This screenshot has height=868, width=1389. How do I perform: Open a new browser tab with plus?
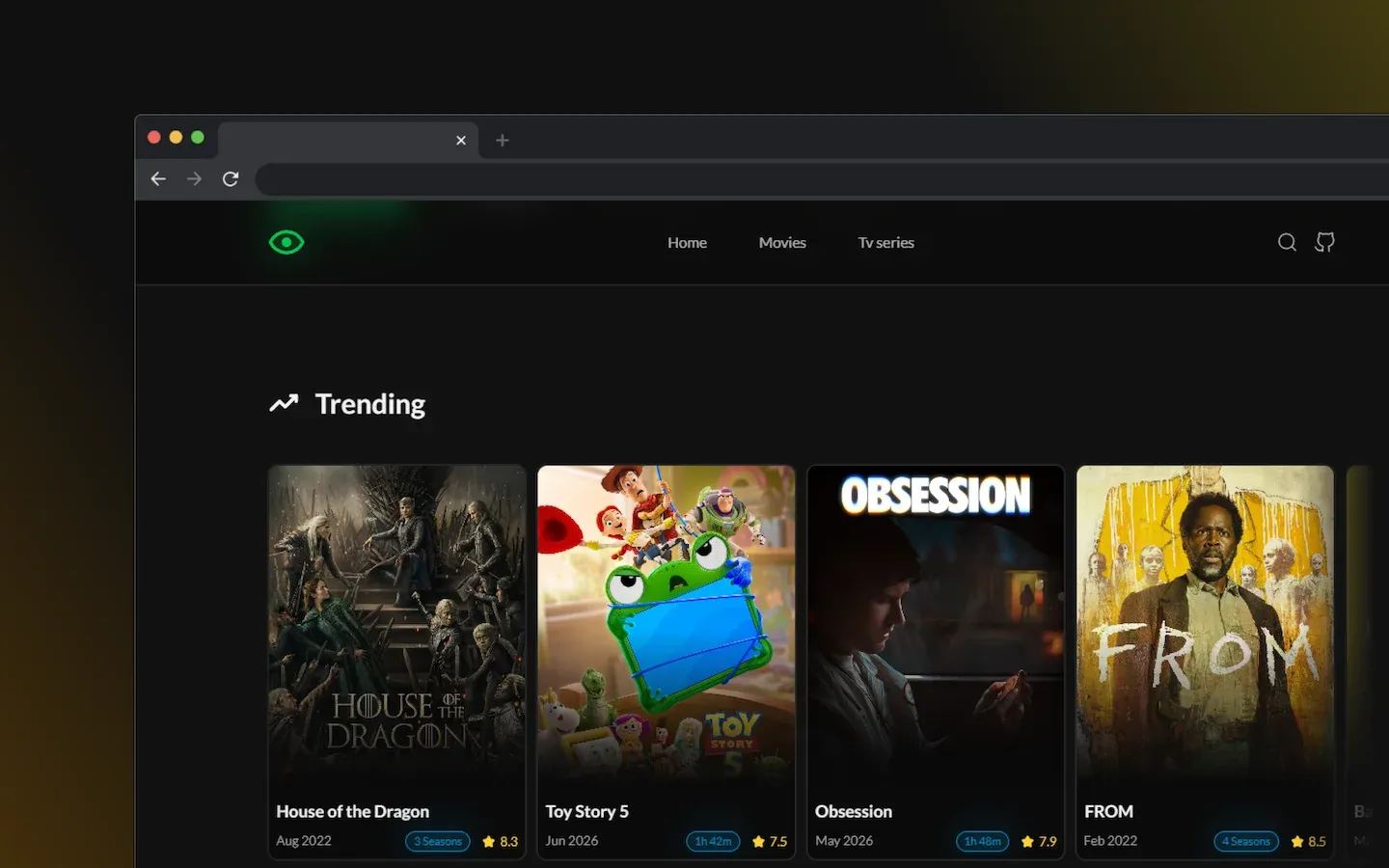(502, 140)
